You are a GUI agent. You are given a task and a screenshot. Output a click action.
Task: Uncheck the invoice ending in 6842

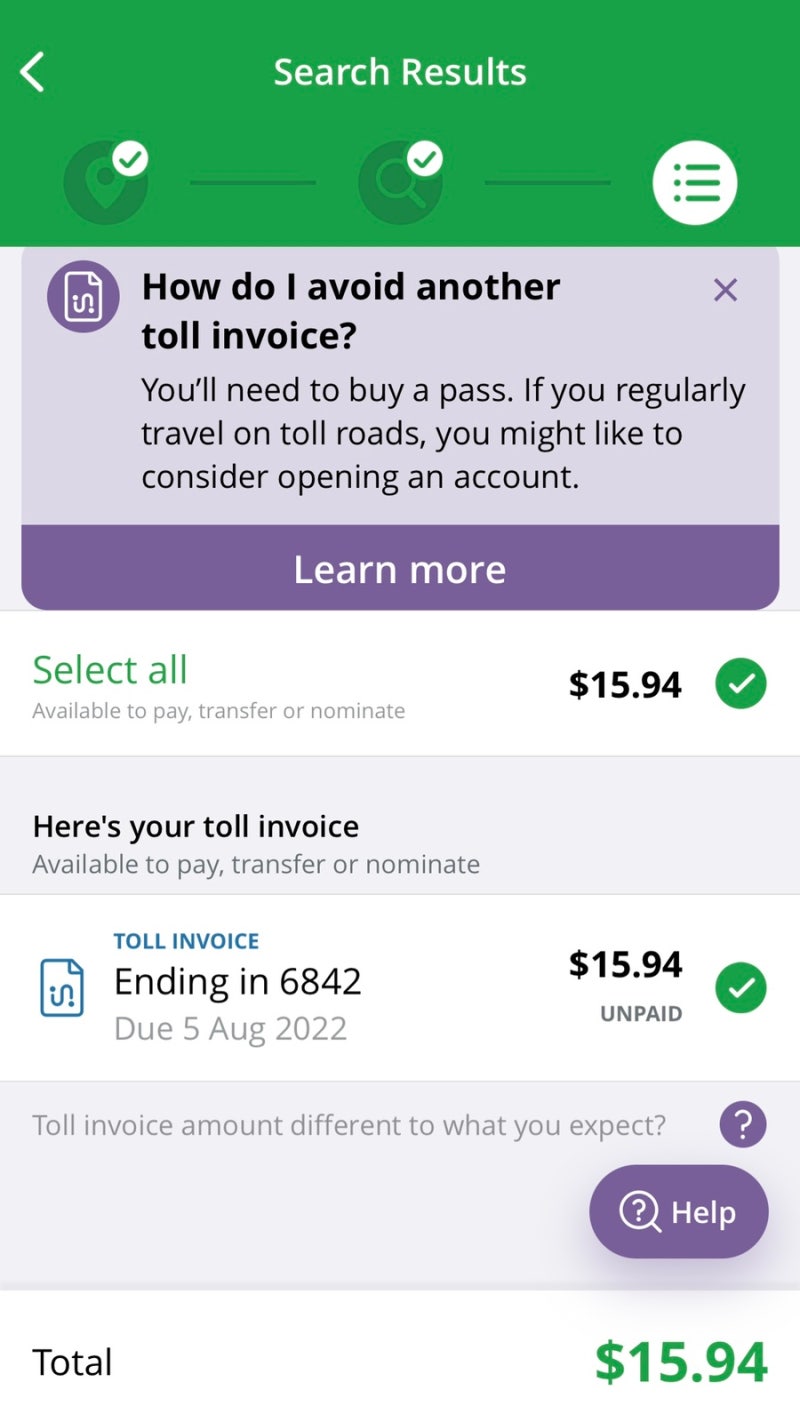pyautogui.click(x=741, y=988)
